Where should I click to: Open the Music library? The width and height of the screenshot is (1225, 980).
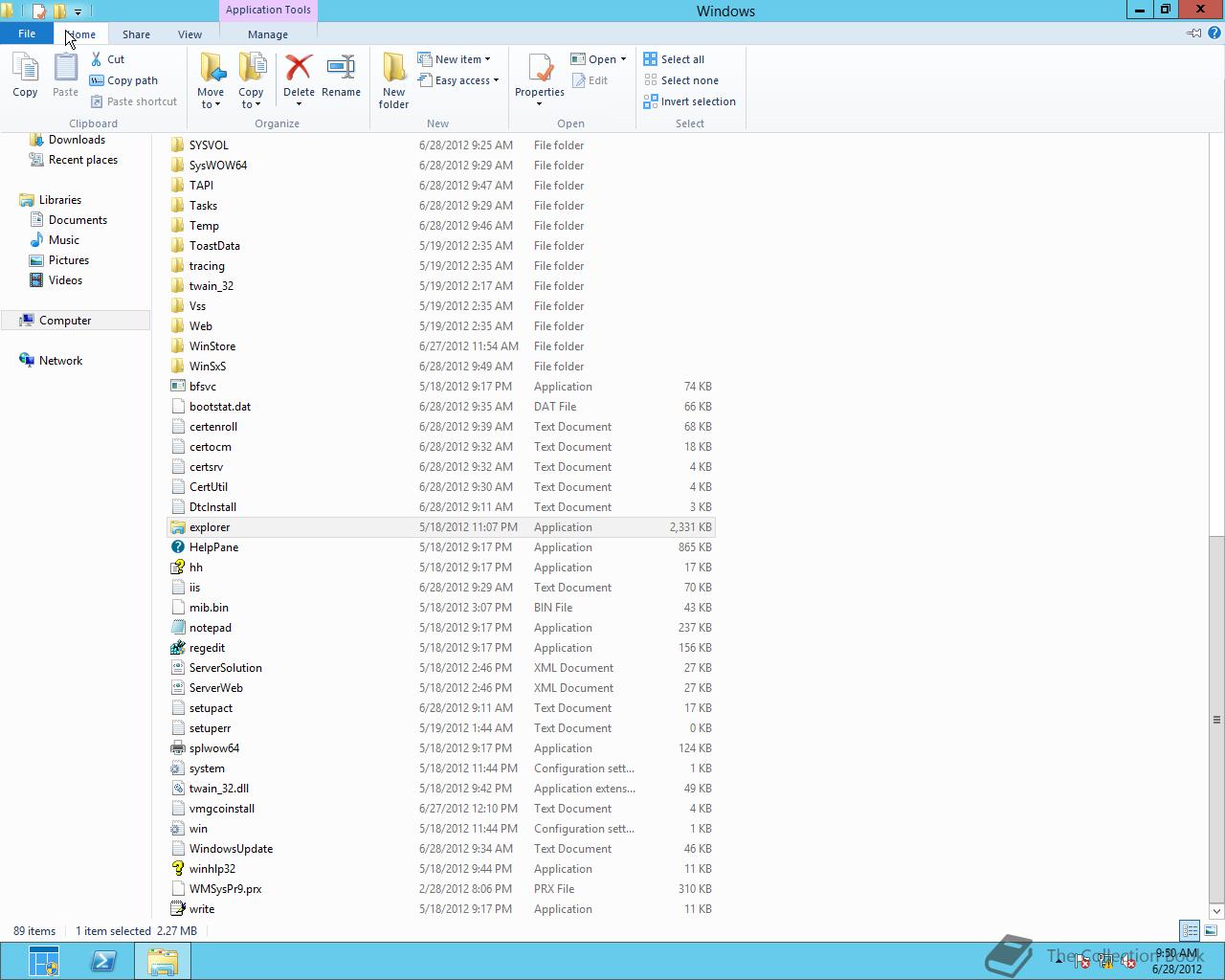pos(64,240)
